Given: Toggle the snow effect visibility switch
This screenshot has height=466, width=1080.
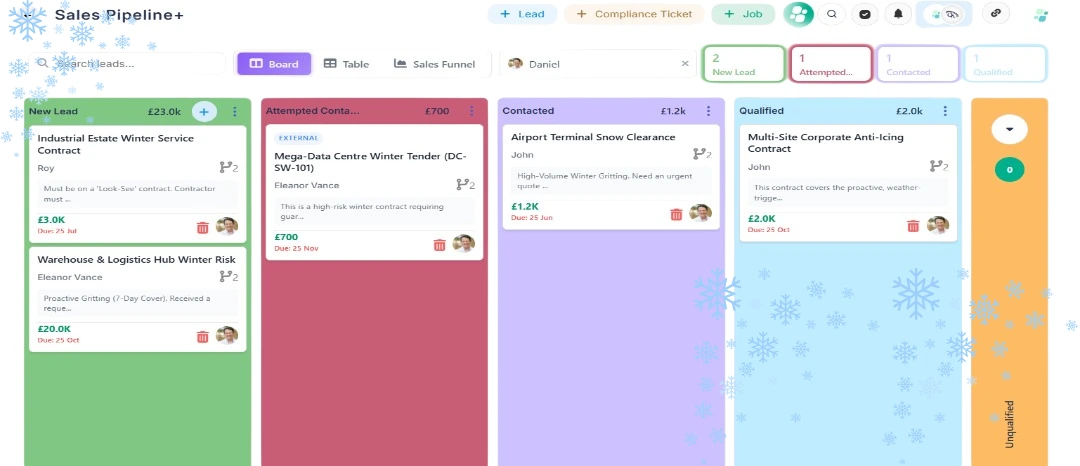Looking at the screenshot, I should tap(944, 14).
